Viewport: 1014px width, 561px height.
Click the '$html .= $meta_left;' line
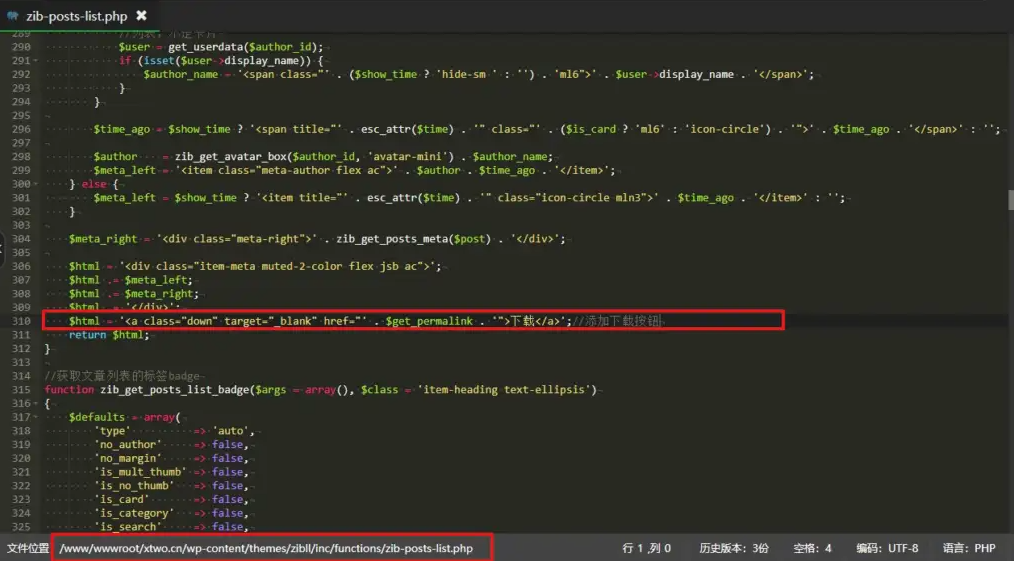pos(131,280)
